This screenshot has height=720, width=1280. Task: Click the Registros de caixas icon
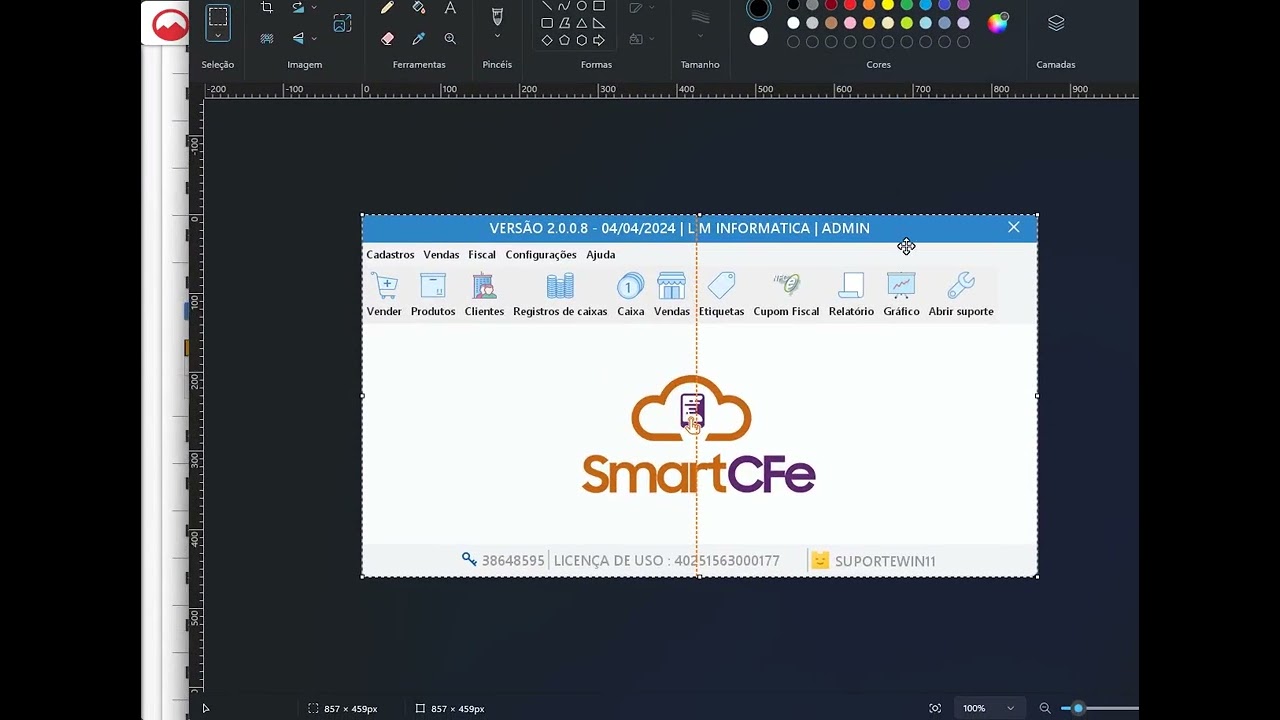tap(560, 286)
